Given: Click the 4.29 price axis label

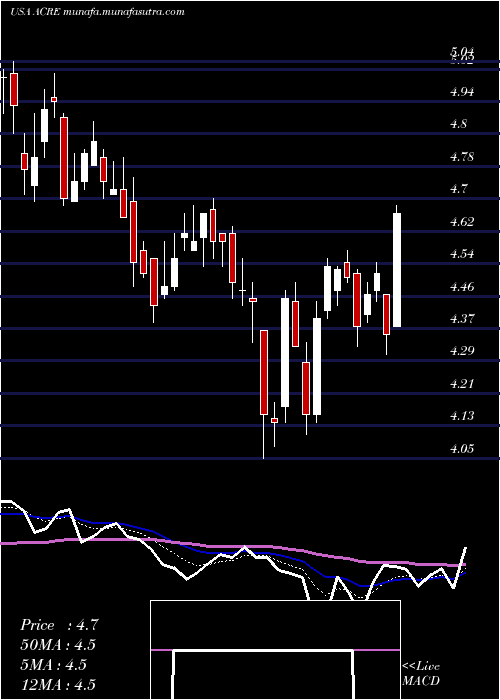Looking at the screenshot, I should click(x=462, y=351).
